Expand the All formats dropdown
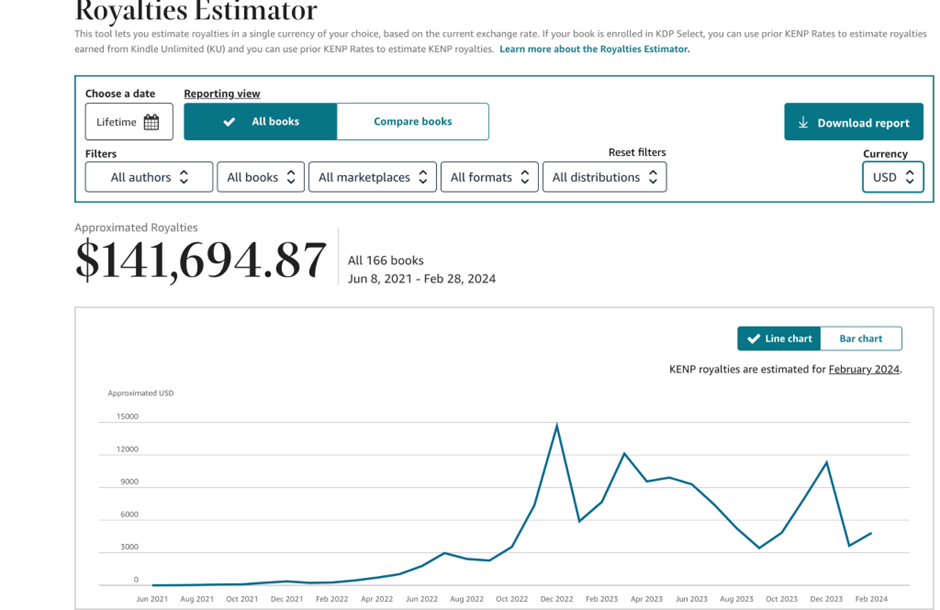940x610 pixels. 489,177
